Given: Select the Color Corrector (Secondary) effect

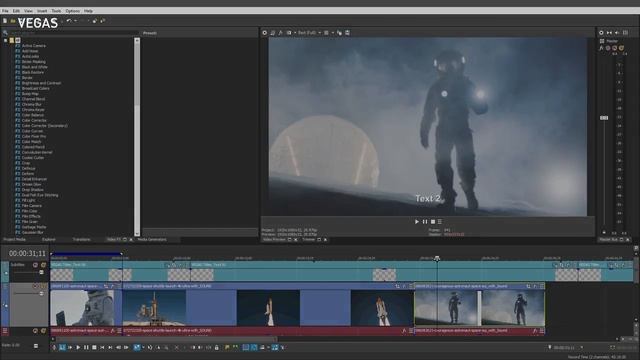Looking at the screenshot, I should pos(44,126).
